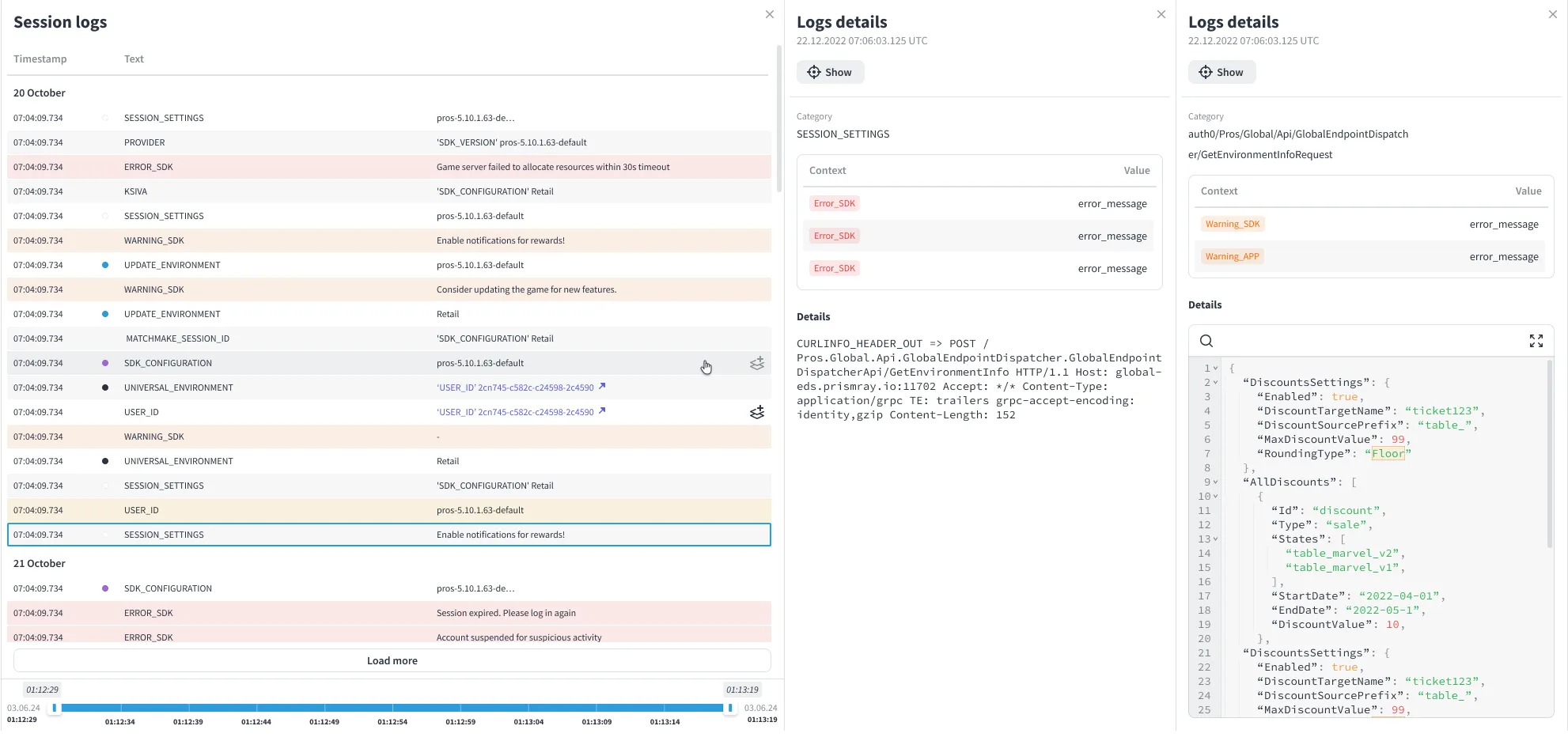
Task: Select the 'Game server failed to allocate resources' error row
Action: coord(389,167)
